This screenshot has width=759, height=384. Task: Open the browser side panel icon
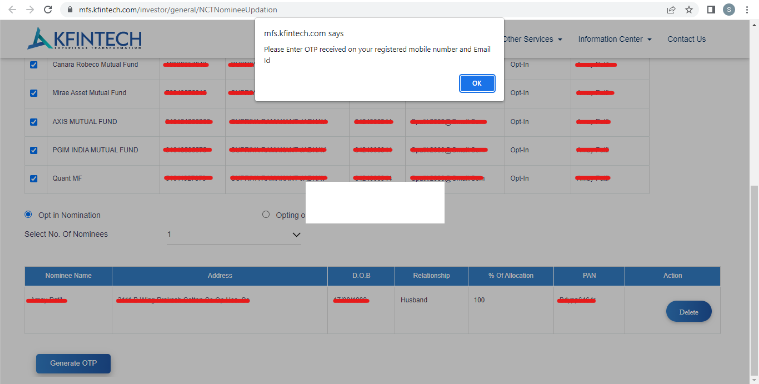pyautogui.click(x=711, y=10)
